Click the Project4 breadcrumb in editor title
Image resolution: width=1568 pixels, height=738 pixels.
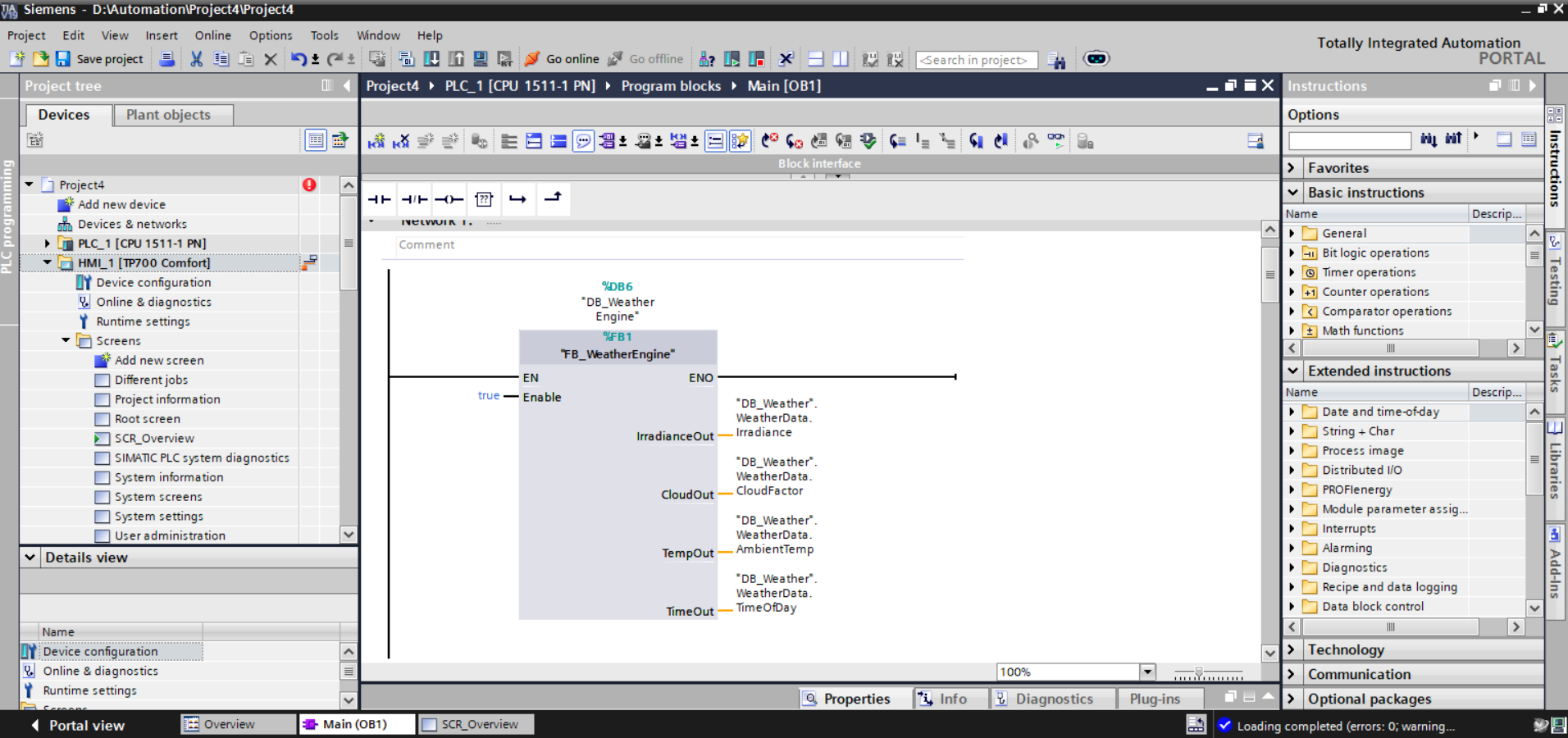coord(392,86)
